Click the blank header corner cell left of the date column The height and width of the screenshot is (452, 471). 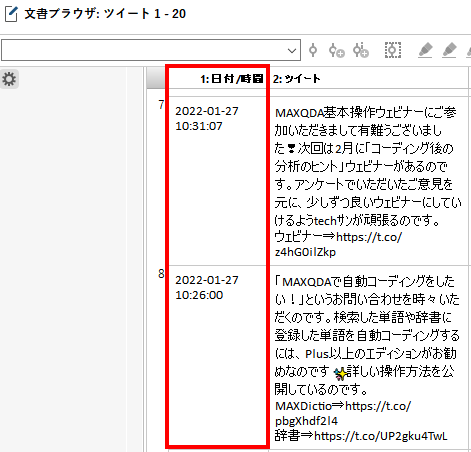click(x=156, y=78)
